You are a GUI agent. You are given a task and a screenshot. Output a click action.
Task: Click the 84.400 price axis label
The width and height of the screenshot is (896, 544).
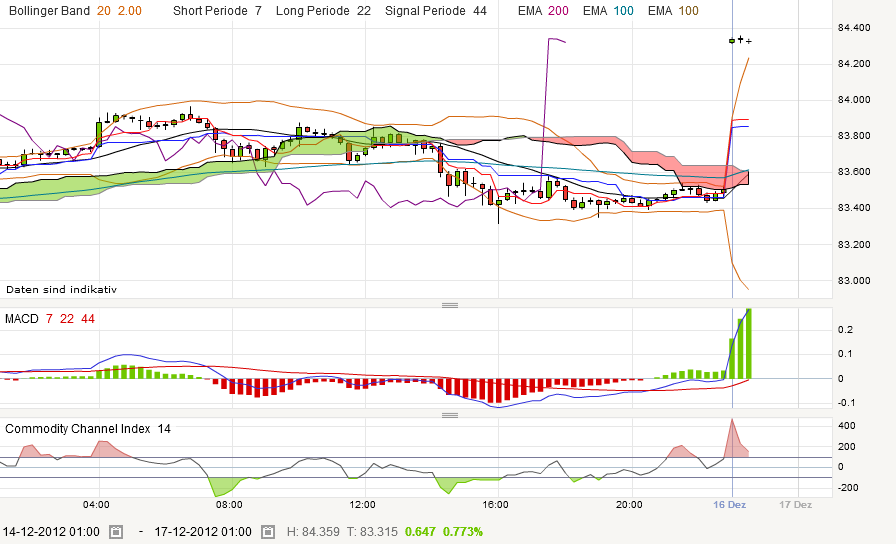pos(854,27)
